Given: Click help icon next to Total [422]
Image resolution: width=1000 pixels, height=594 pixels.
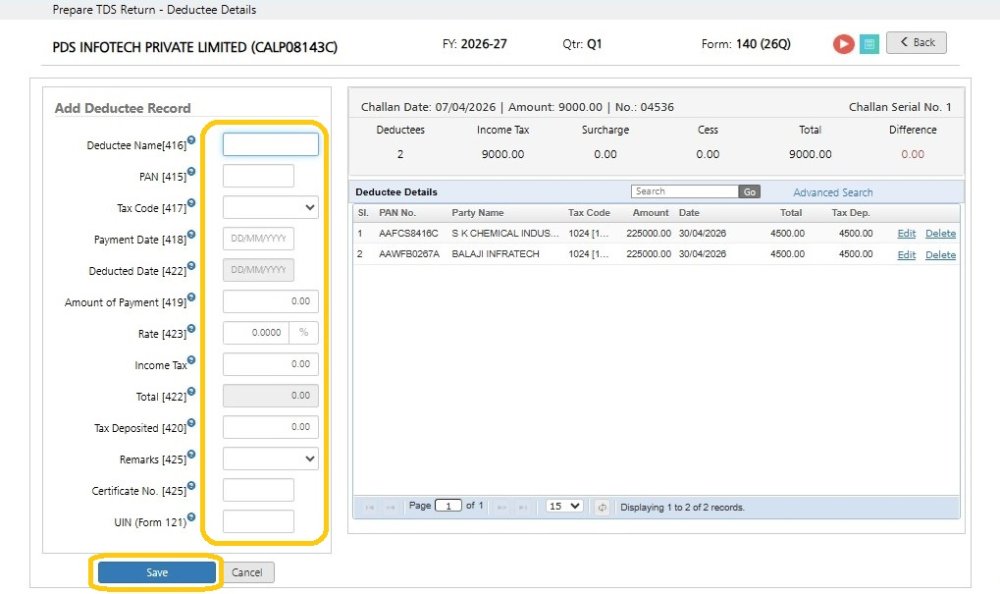Looking at the screenshot, I should tap(191, 391).
